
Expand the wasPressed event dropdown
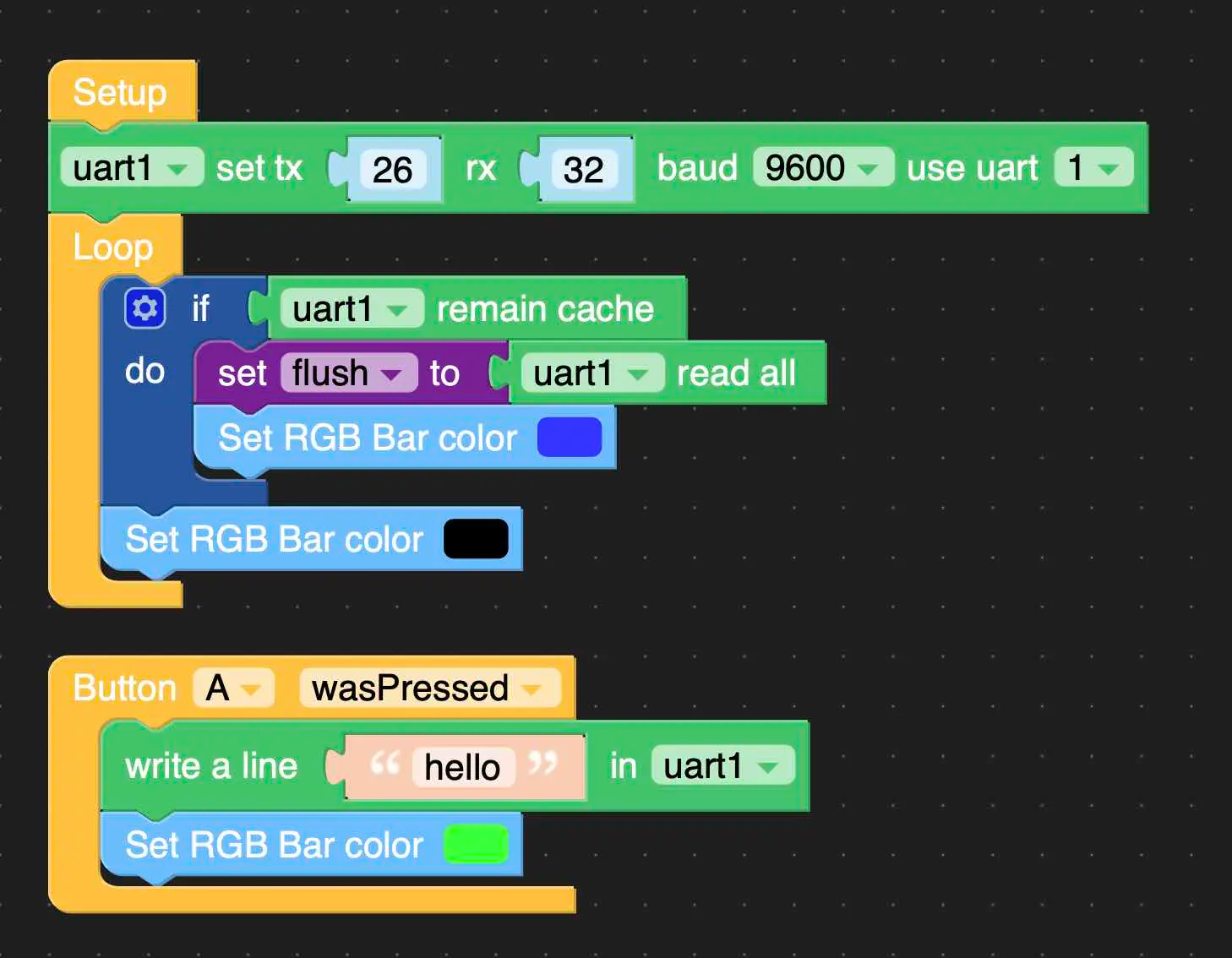(x=429, y=689)
